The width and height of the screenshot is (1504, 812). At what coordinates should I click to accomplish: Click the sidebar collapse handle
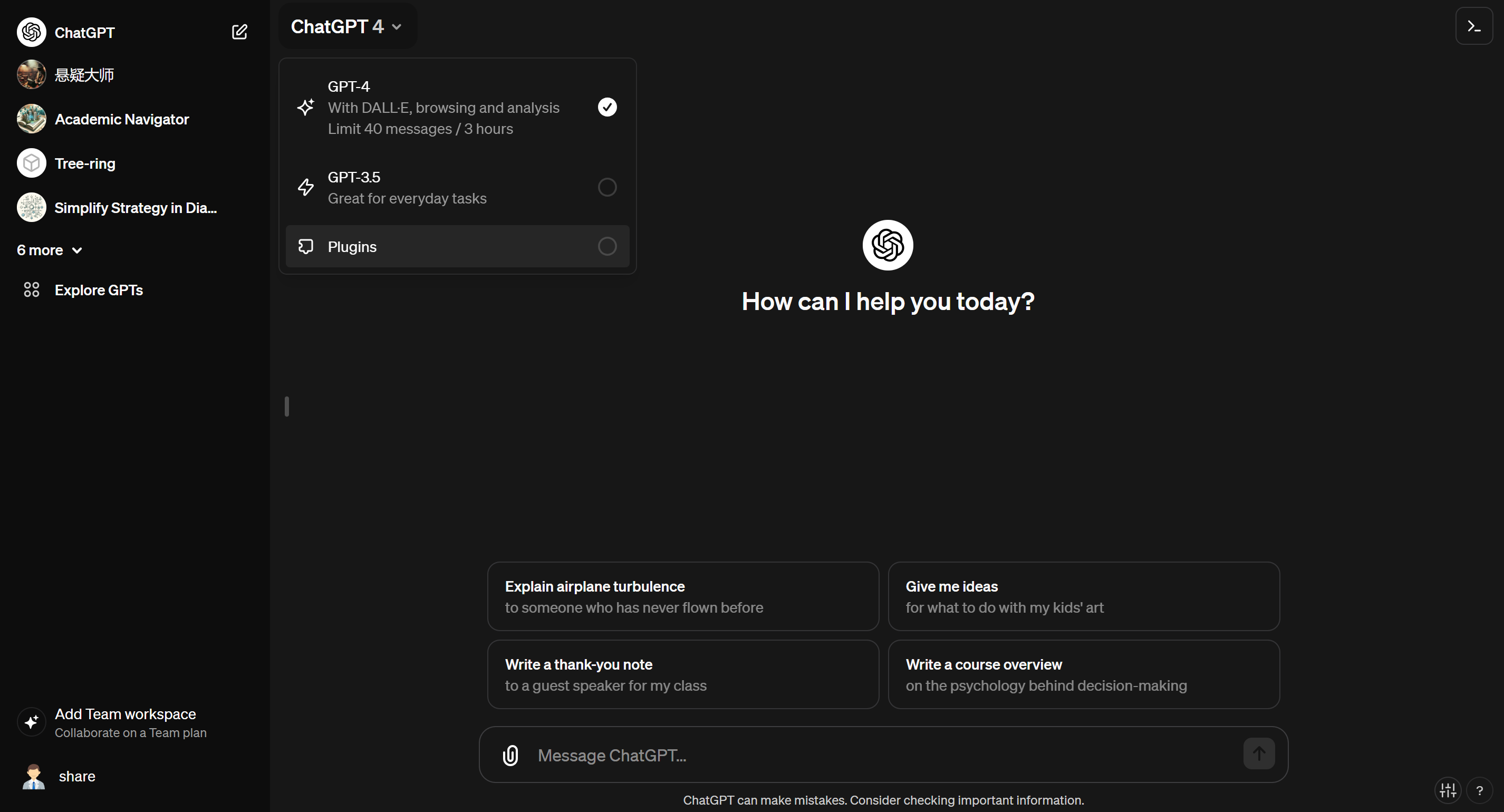tap(287, 407)
